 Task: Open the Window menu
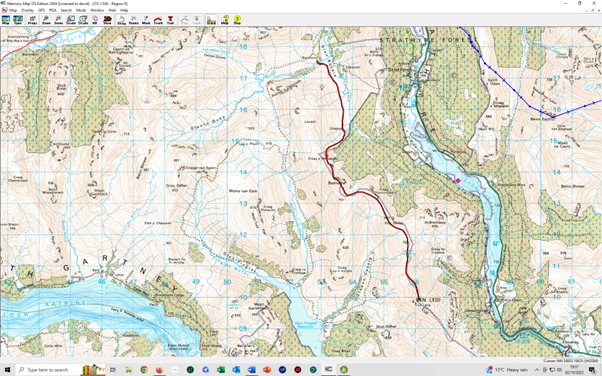point(97,10)
